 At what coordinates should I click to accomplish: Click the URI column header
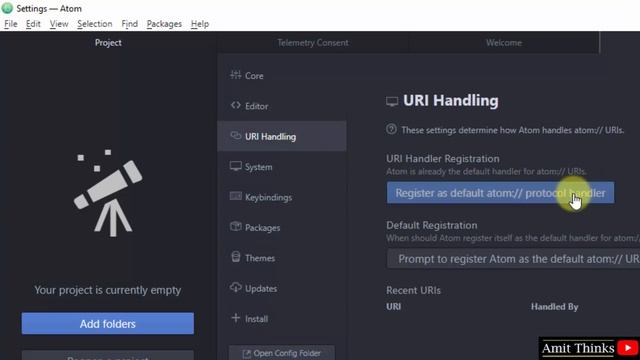coord(393,307)
